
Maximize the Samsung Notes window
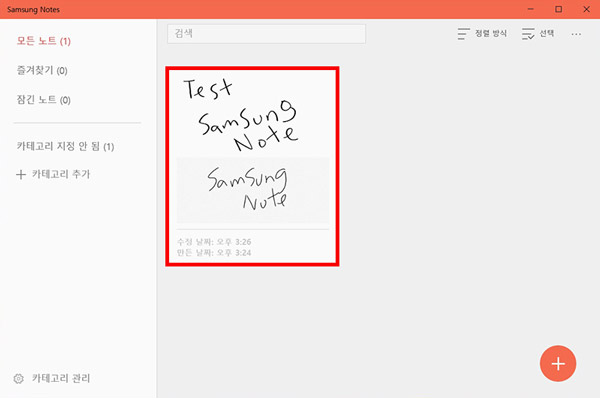[x=559, y=9]
